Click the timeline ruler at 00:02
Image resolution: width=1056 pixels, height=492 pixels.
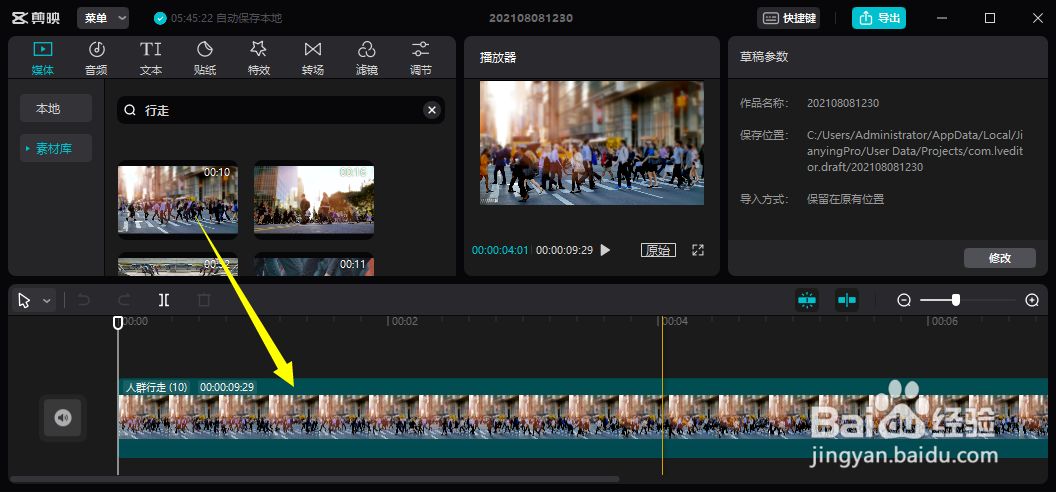[403, 322]
